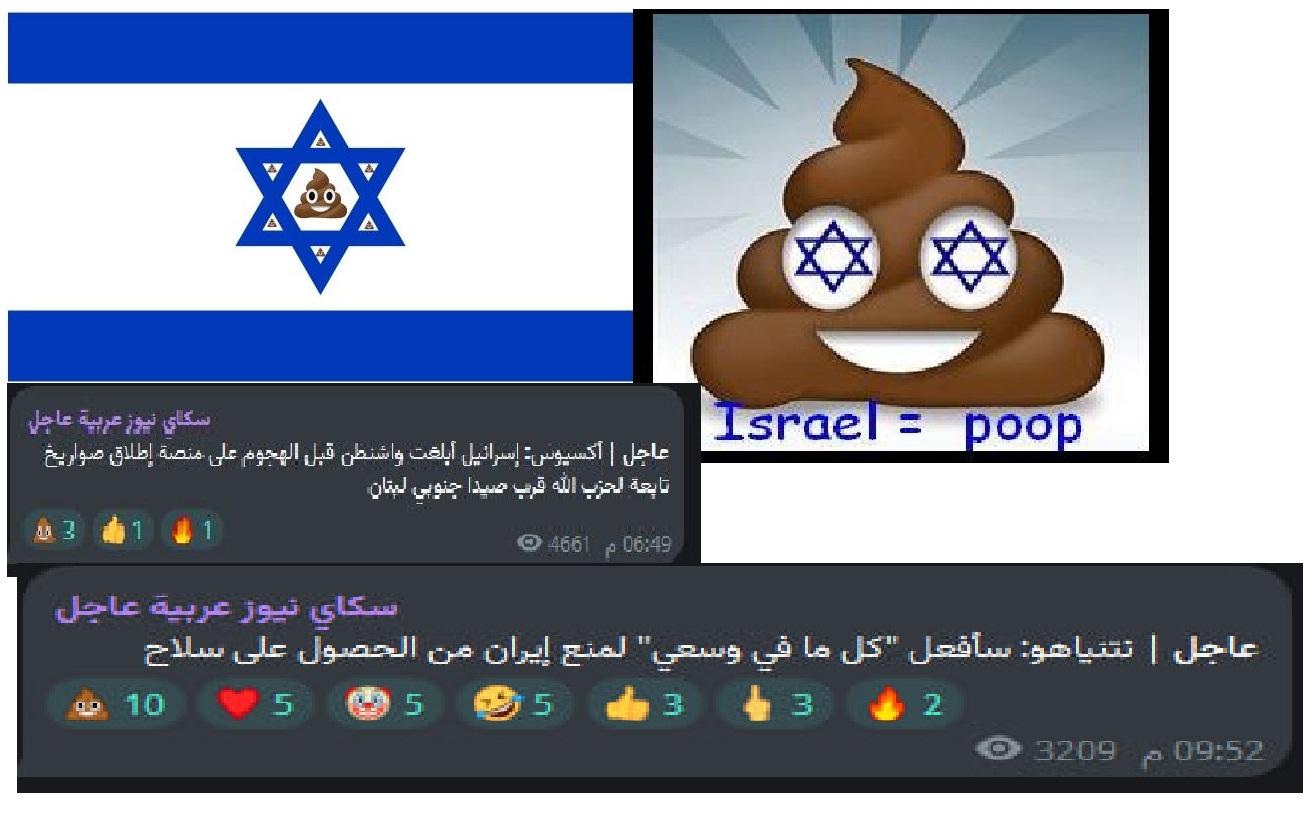
Task: Click the pile emoji reaction with count 10
Action: [116, 706]
